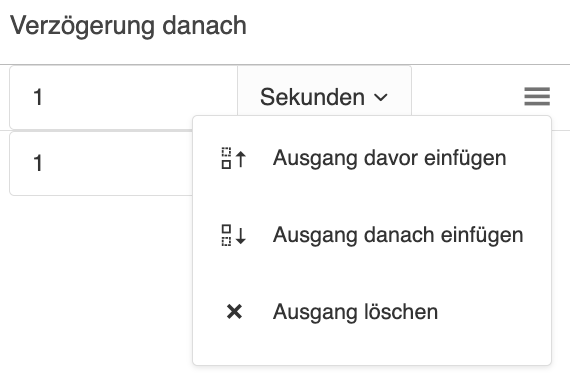Screen dimensions: 572x382
Task: Click the dotted square above solid square icon
Action: coord(226,158)
